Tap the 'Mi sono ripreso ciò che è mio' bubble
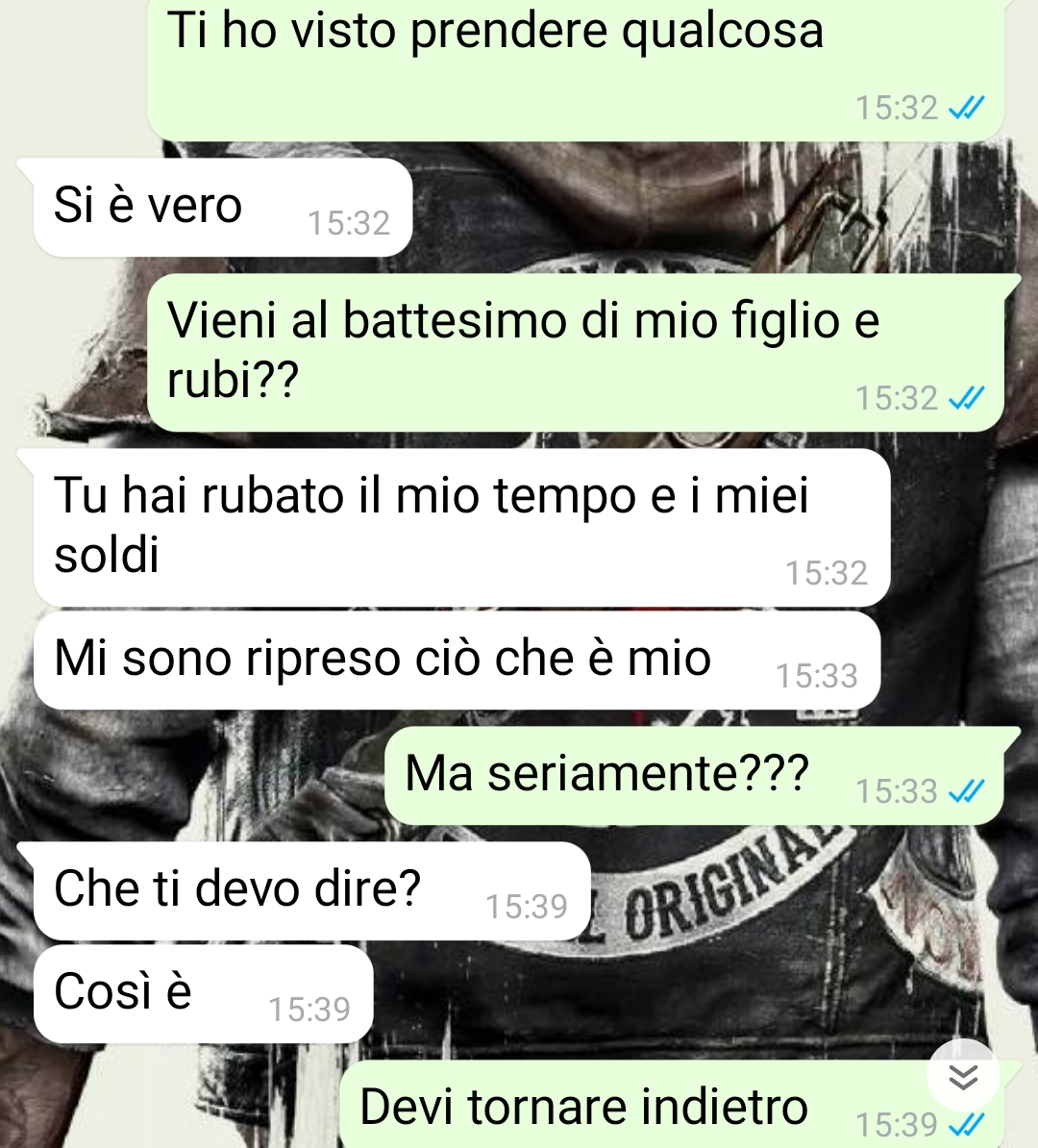Image resolution: width=1038 pixels, height=1148 pixels. tap(456, 661)
